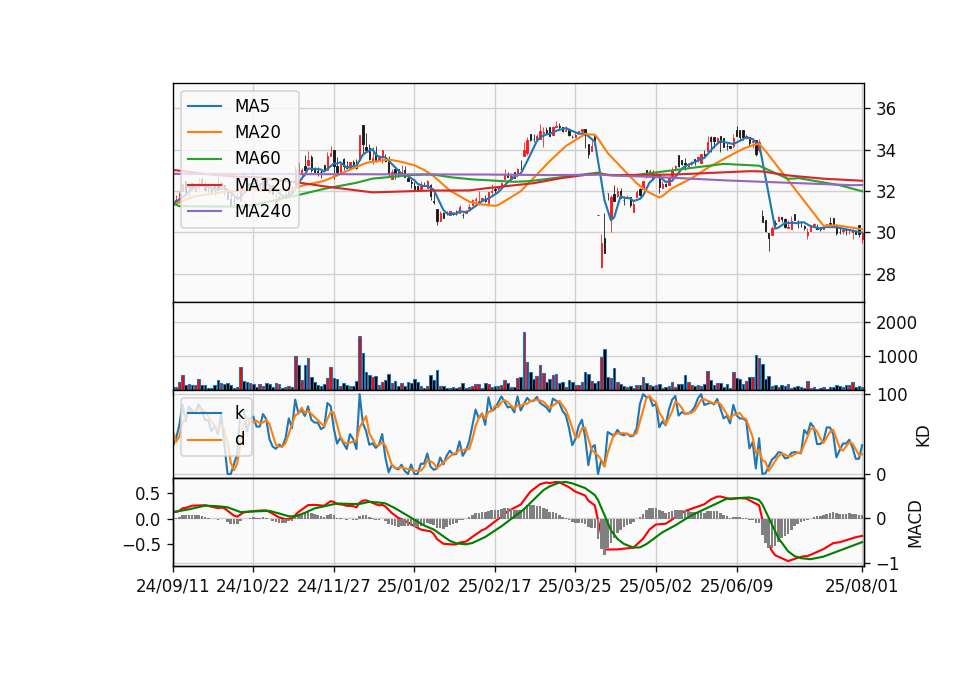Click the MA5 legend label
Screen dimensions: 960x690
click(252, 106)
